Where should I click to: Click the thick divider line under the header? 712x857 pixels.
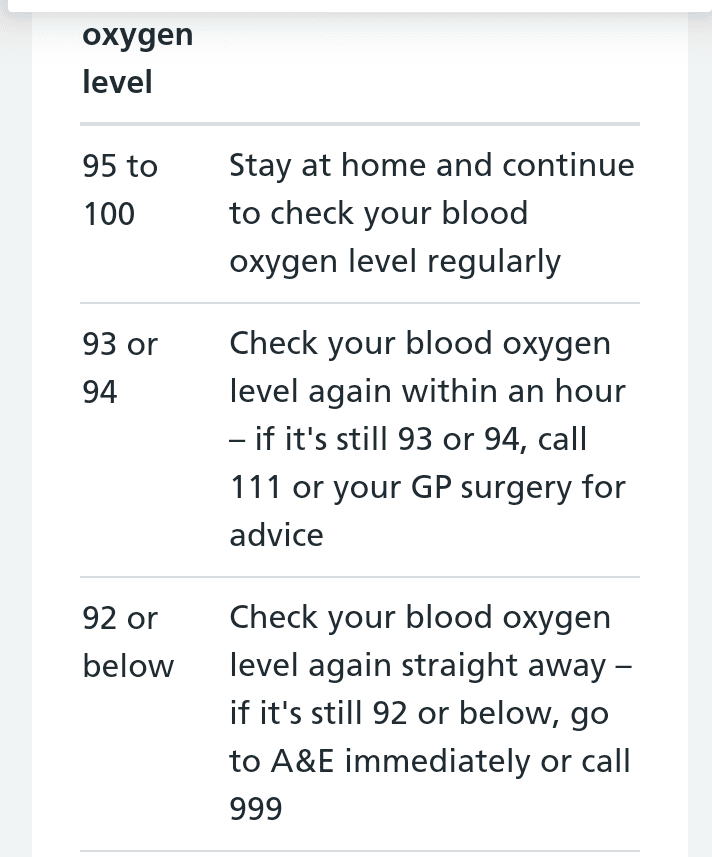coord(360,124)
